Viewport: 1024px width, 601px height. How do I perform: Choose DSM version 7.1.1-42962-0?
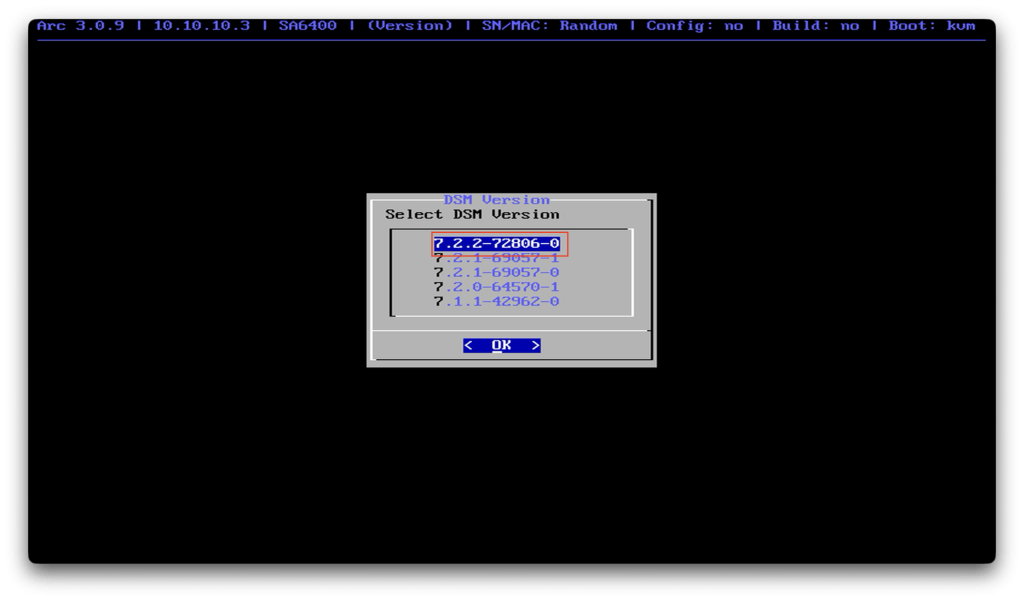pyautogui.click(x=497, y=301)
